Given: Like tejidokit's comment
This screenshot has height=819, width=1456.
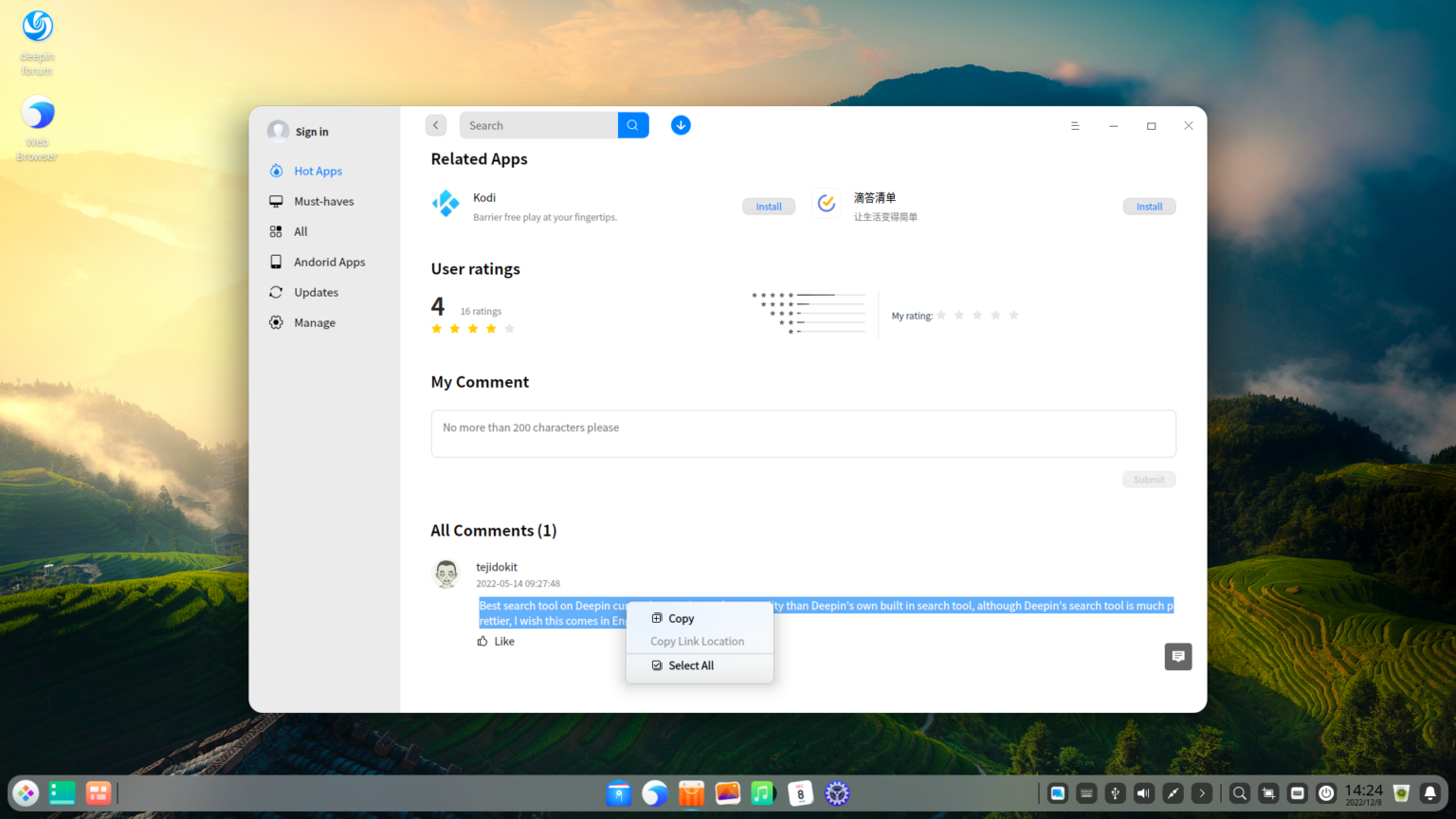Looking at the screenshot, I should pyautogui.click(x=495, y=641).
